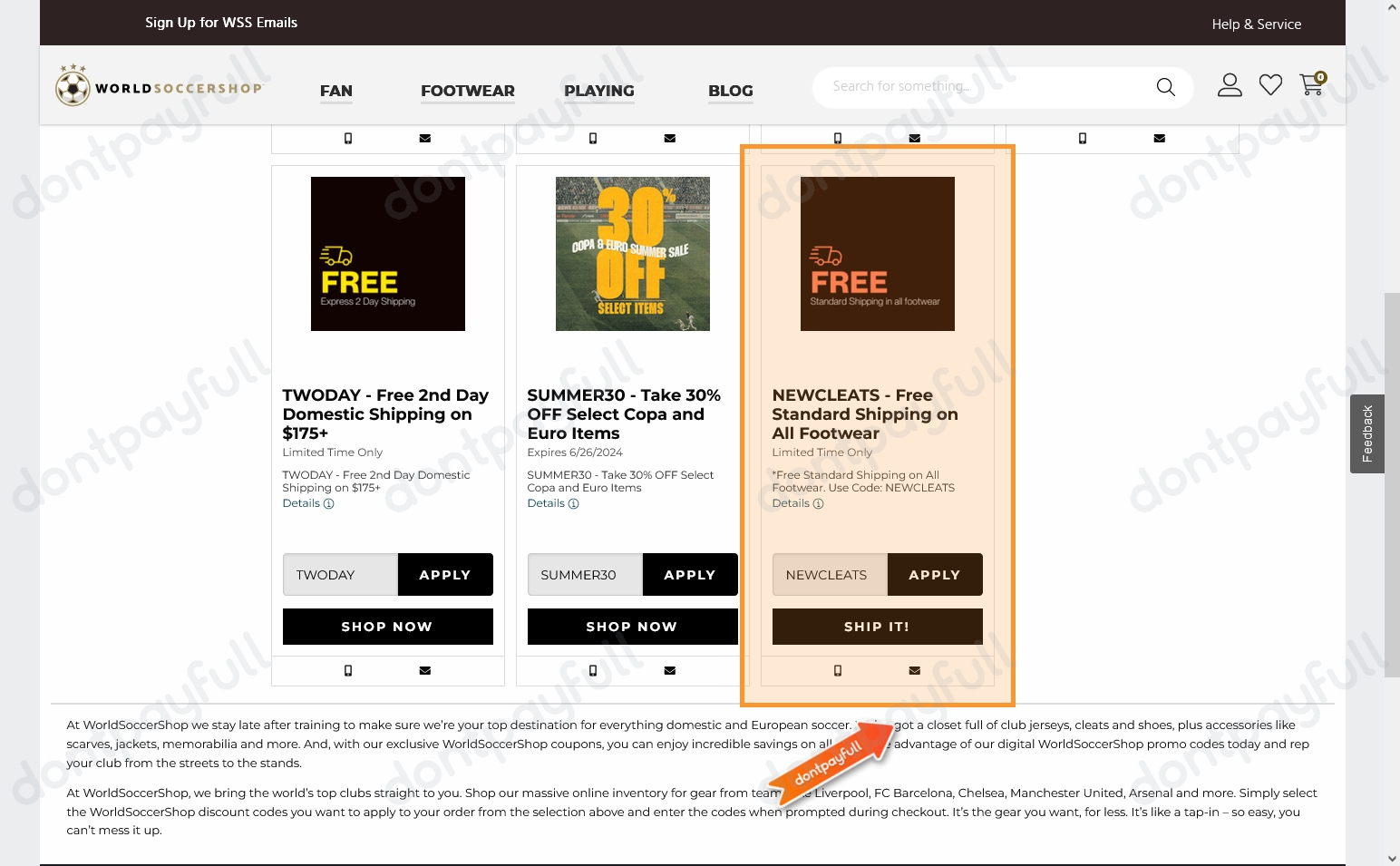Screen dimensions: 1400x866
Task: Open the wishlist heart icon
Action: point(1270,85)
